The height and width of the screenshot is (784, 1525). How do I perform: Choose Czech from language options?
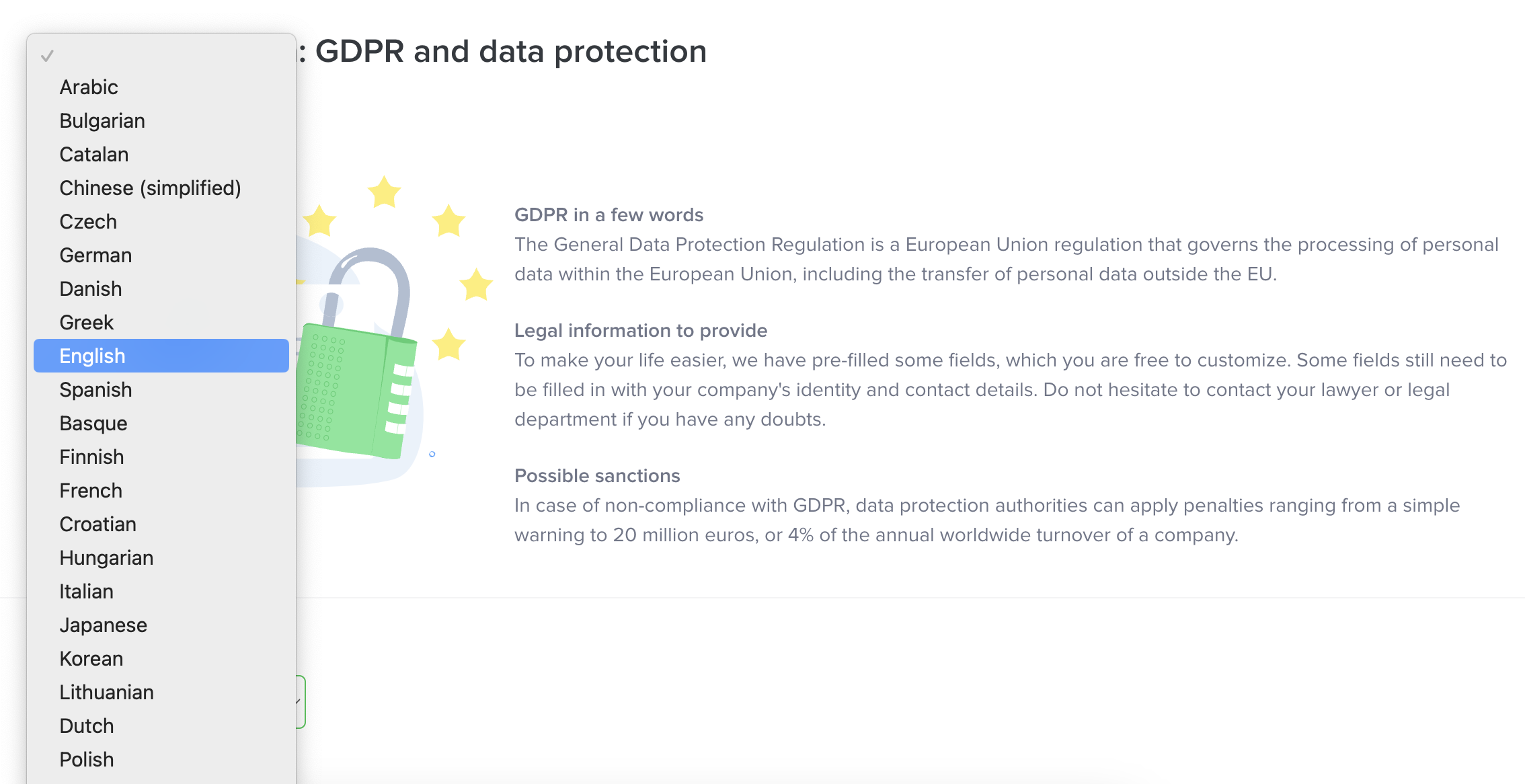click(x=88, y=222)
